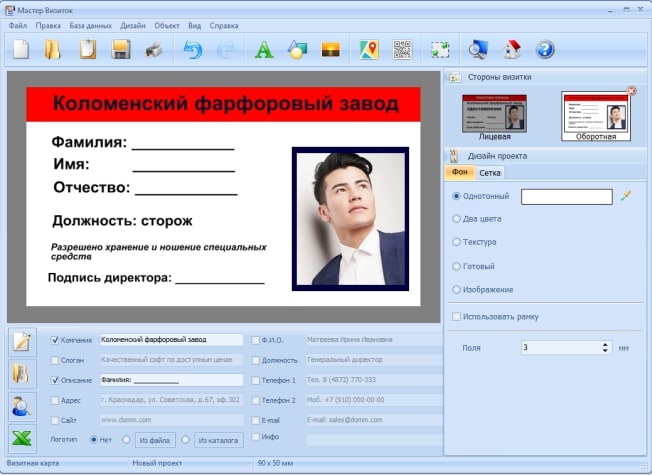Image resolution: width=652 pixels, height=475 pixels.
Task: Click the map location toolbar icon
Action: 369,49
